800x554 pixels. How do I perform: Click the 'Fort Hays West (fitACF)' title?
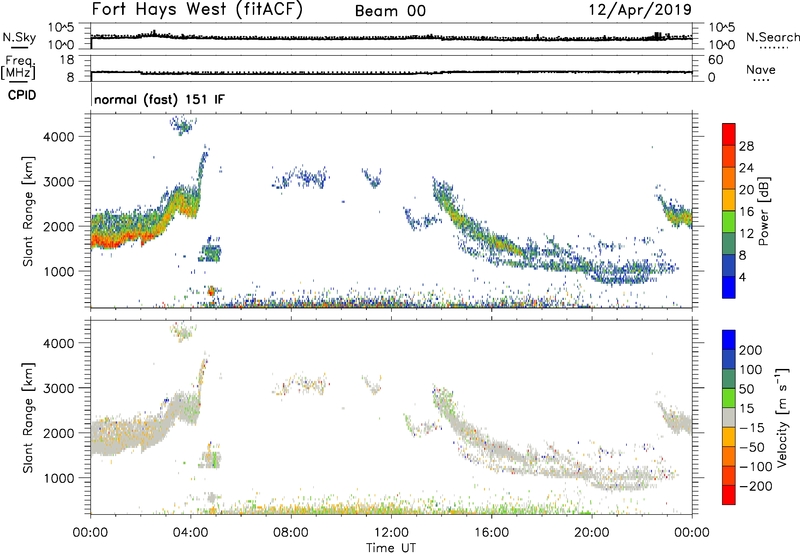[x=197, y=10]
